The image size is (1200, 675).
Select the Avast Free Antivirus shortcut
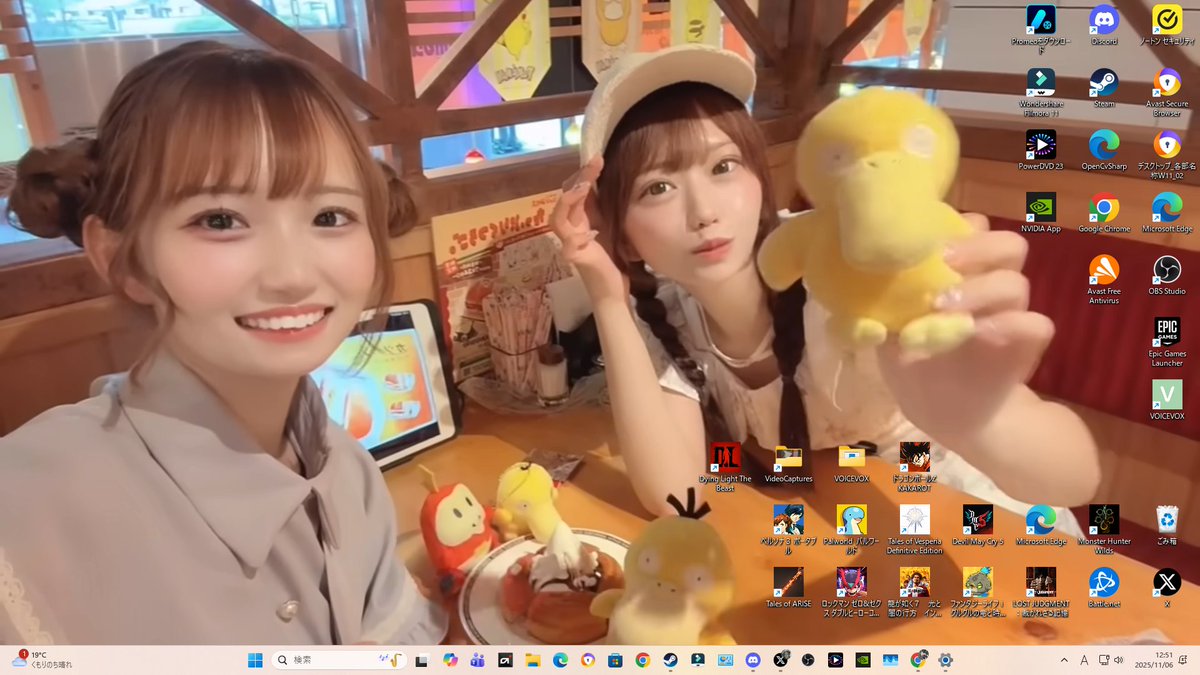pos(1104,280)
